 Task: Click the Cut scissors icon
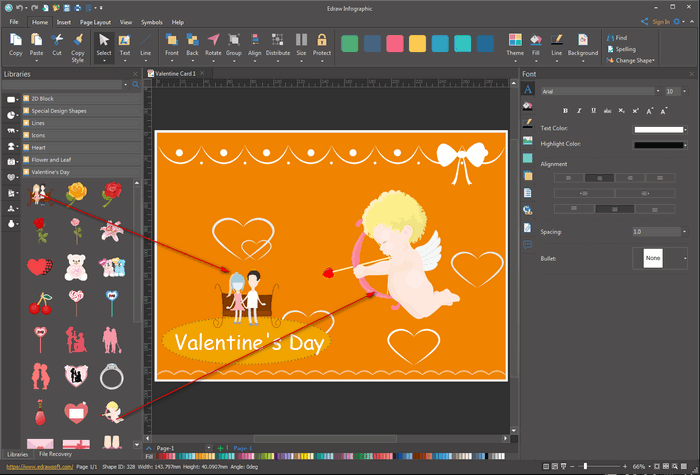coord(57,40)
